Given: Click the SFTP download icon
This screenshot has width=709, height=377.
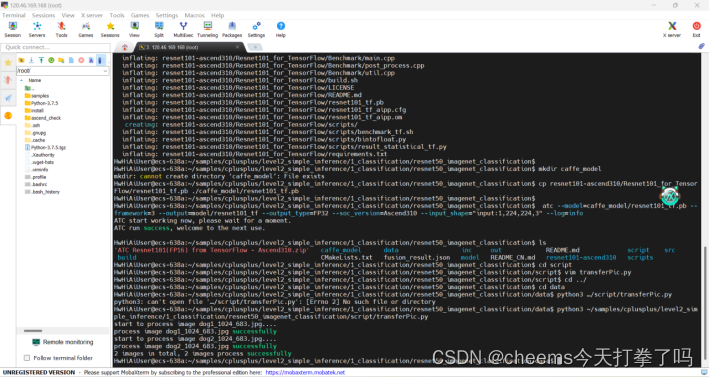Looking at the screenshot, I should tap(31, 60).
